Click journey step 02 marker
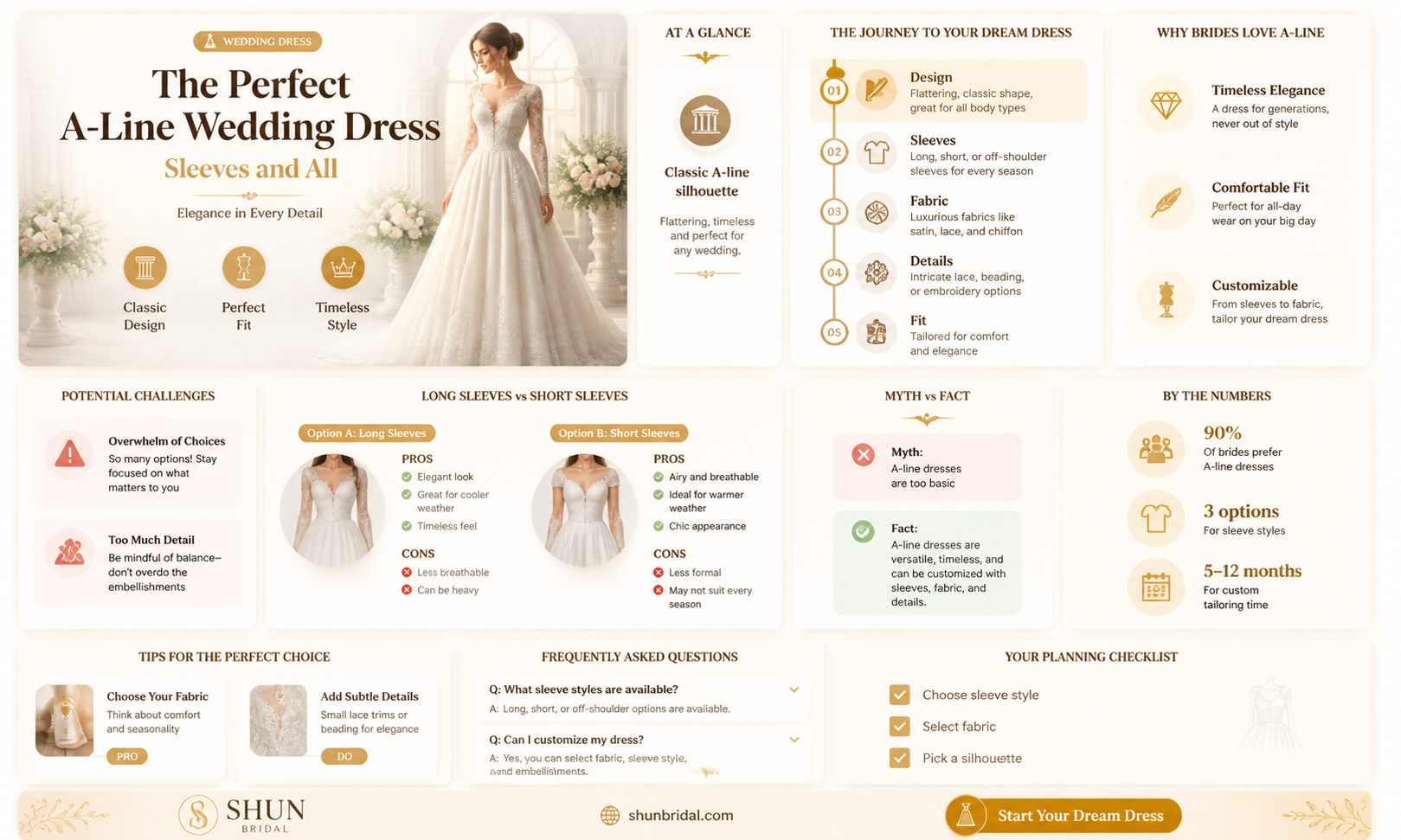1401x840 pixels. [833, 152]
